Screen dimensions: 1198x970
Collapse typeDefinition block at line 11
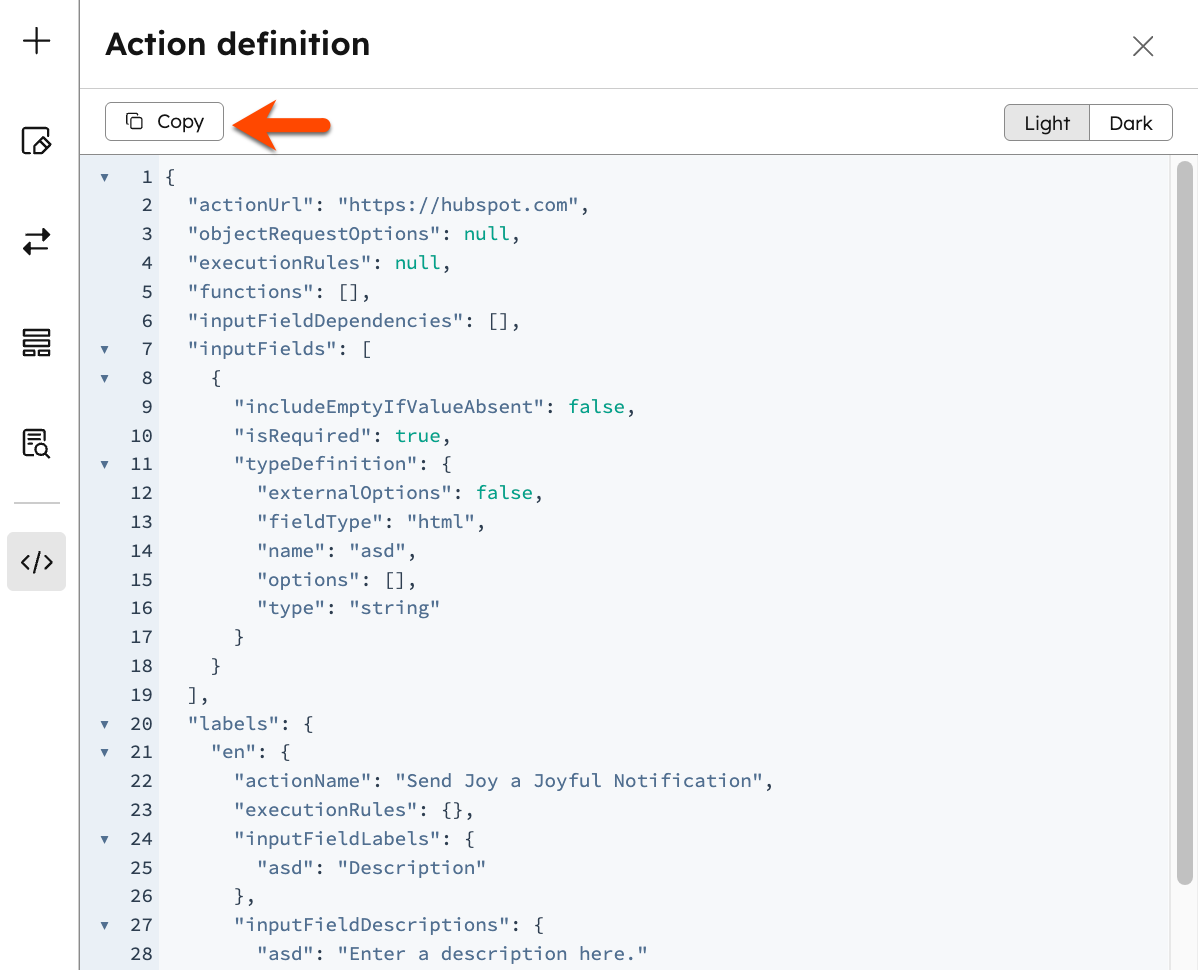pyautogui.click(x=104, y=465)
